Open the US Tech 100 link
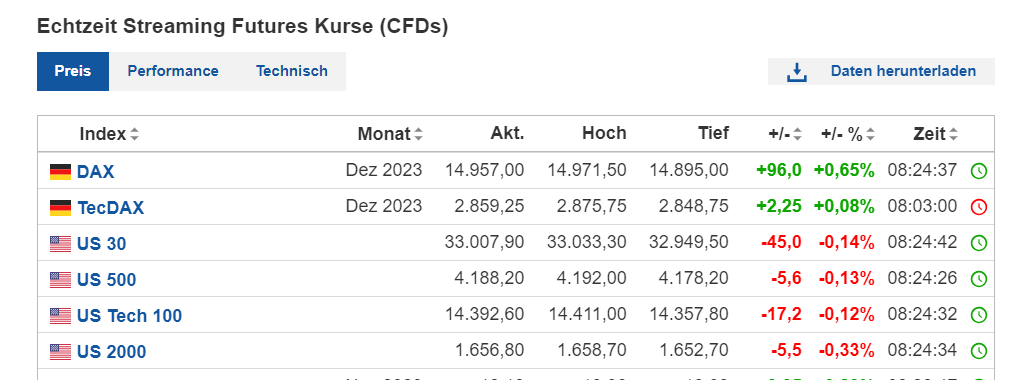1019x380 pixels. tap(129, 316)
